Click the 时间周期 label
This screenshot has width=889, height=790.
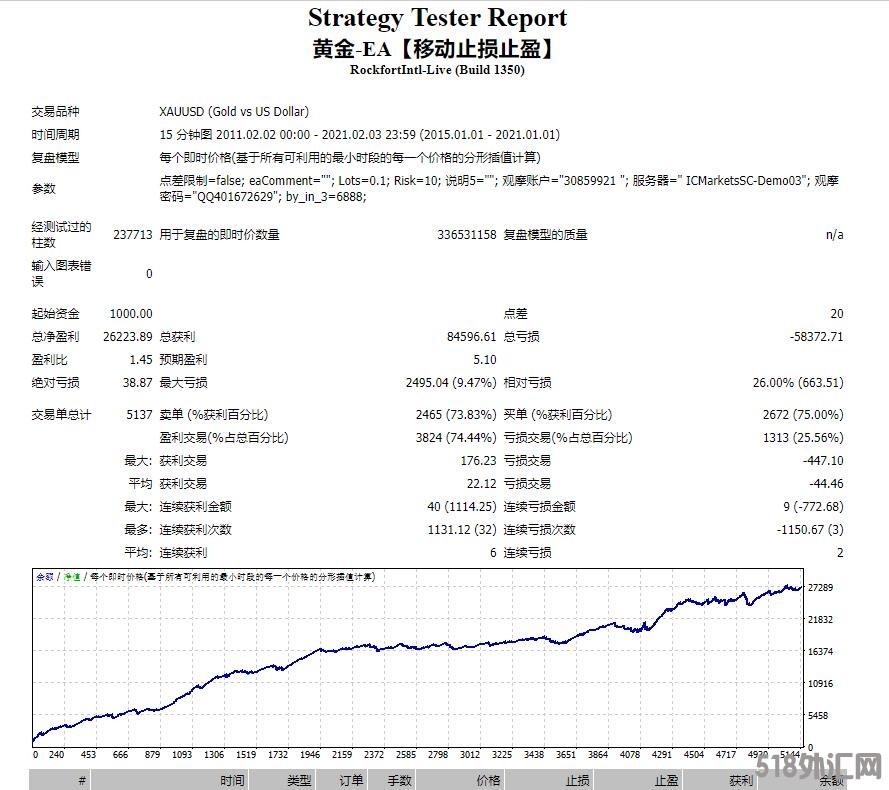pos(55,134)
